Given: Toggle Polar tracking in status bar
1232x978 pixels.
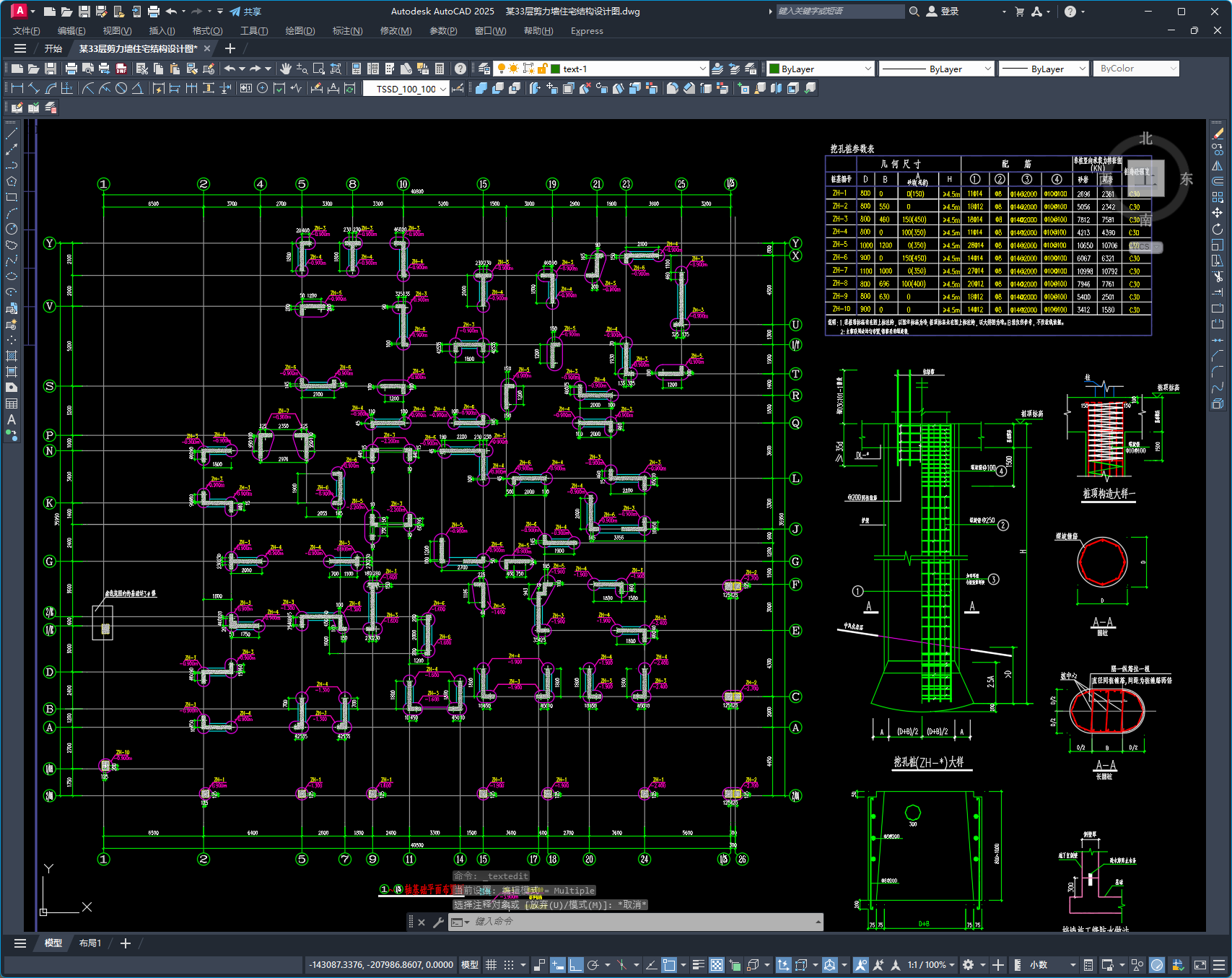Looking at the screenshot, I should [x=593, y=965].
